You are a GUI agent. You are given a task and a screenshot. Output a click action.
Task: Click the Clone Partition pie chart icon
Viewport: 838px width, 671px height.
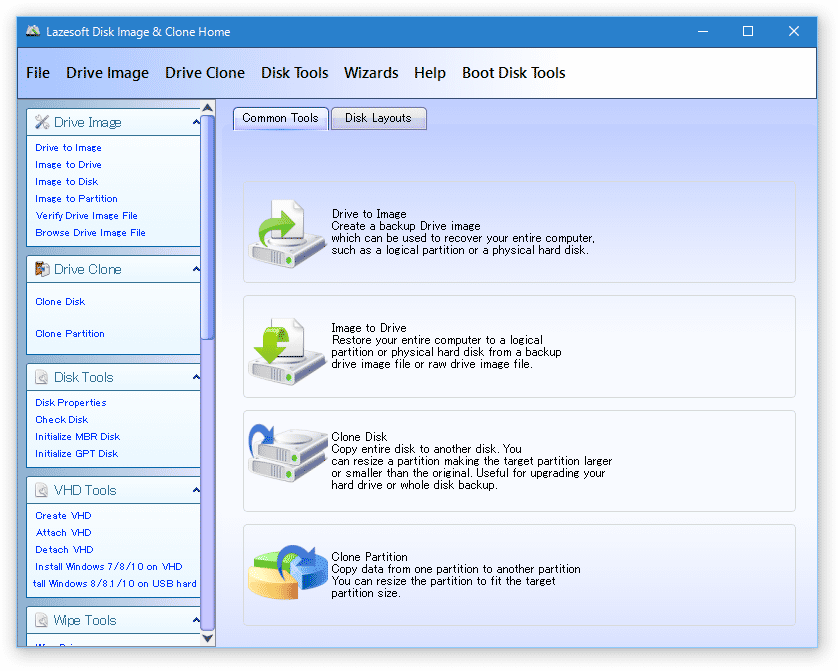288,572
